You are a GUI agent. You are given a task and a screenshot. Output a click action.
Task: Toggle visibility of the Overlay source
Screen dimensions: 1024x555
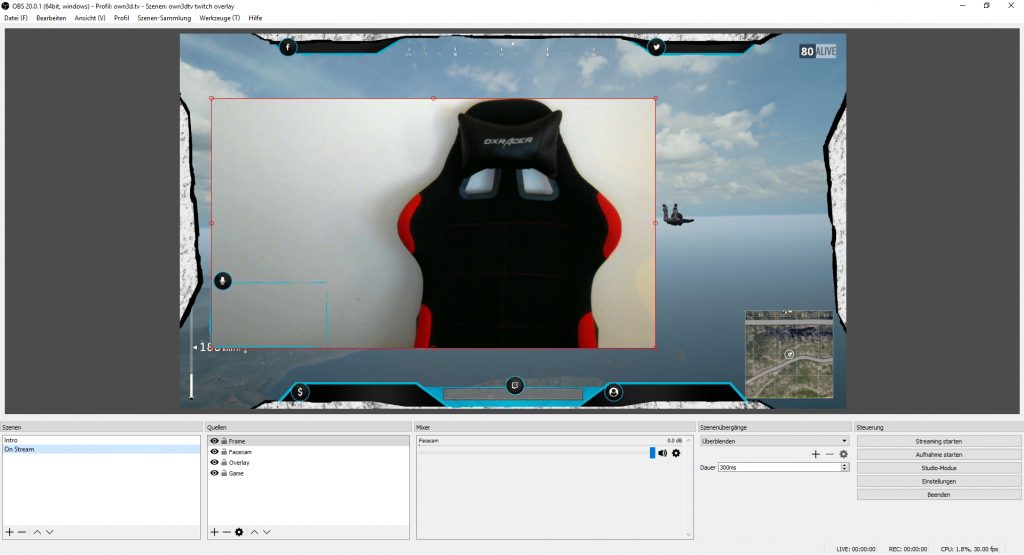click(214, 463)
